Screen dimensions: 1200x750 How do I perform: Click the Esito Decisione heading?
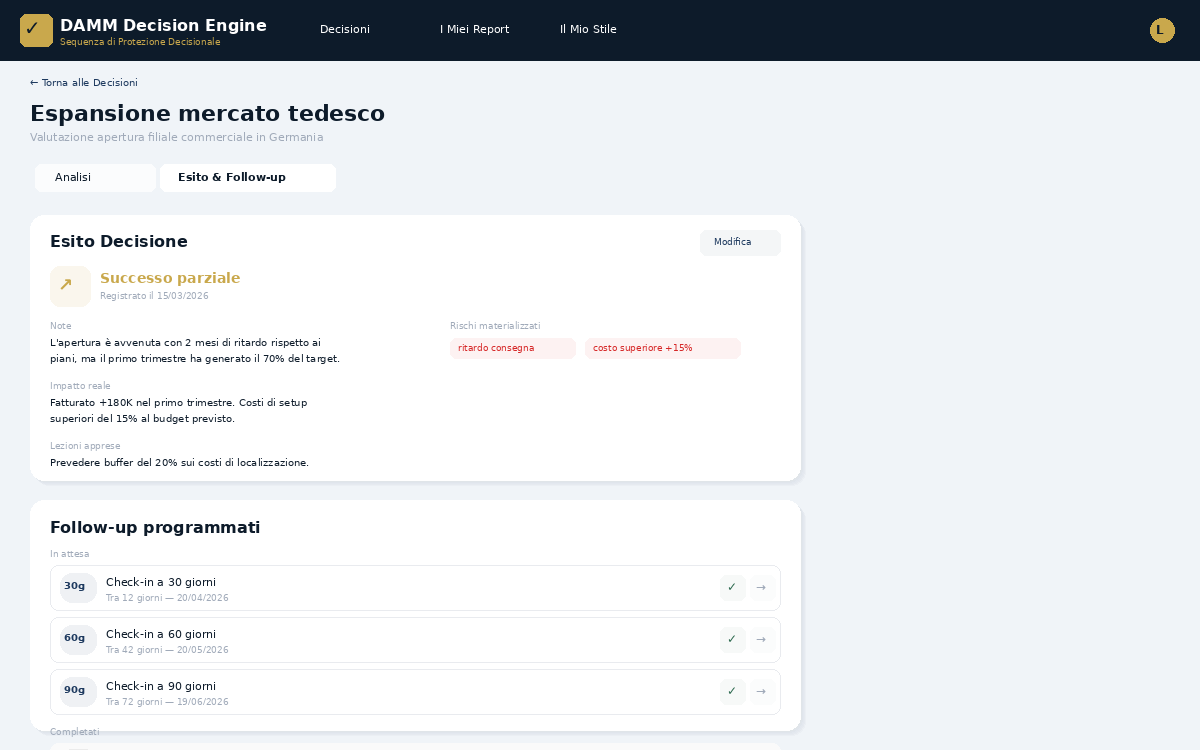[x=119, y=242]
